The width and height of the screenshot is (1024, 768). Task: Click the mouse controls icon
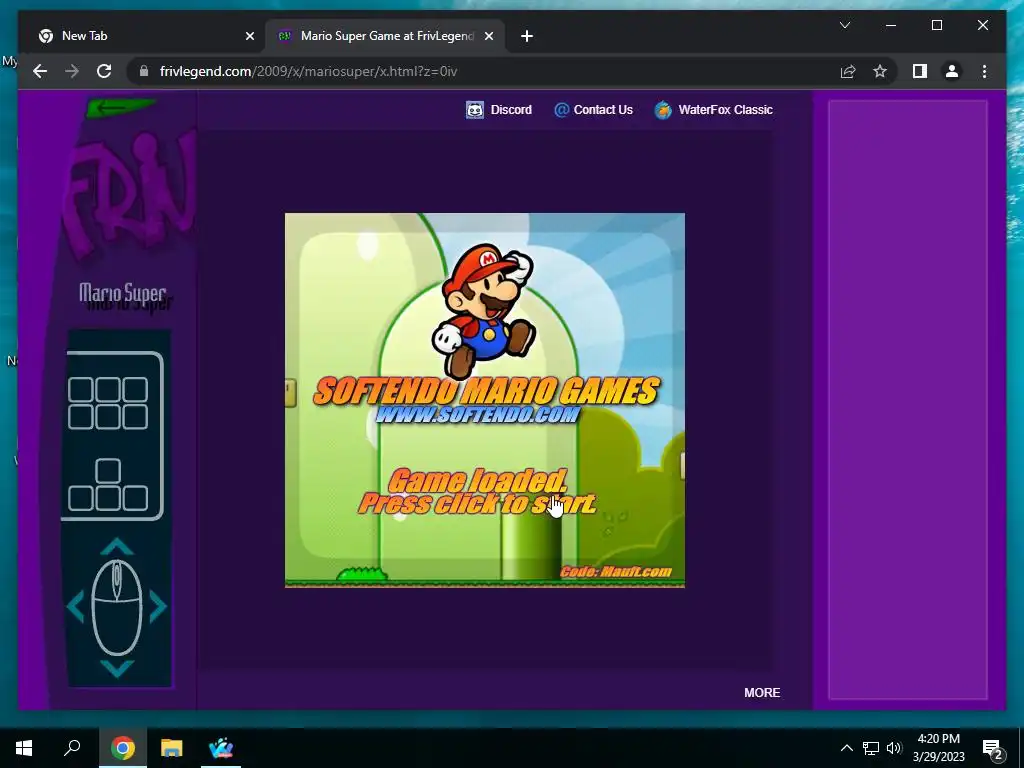pos(117,607)
